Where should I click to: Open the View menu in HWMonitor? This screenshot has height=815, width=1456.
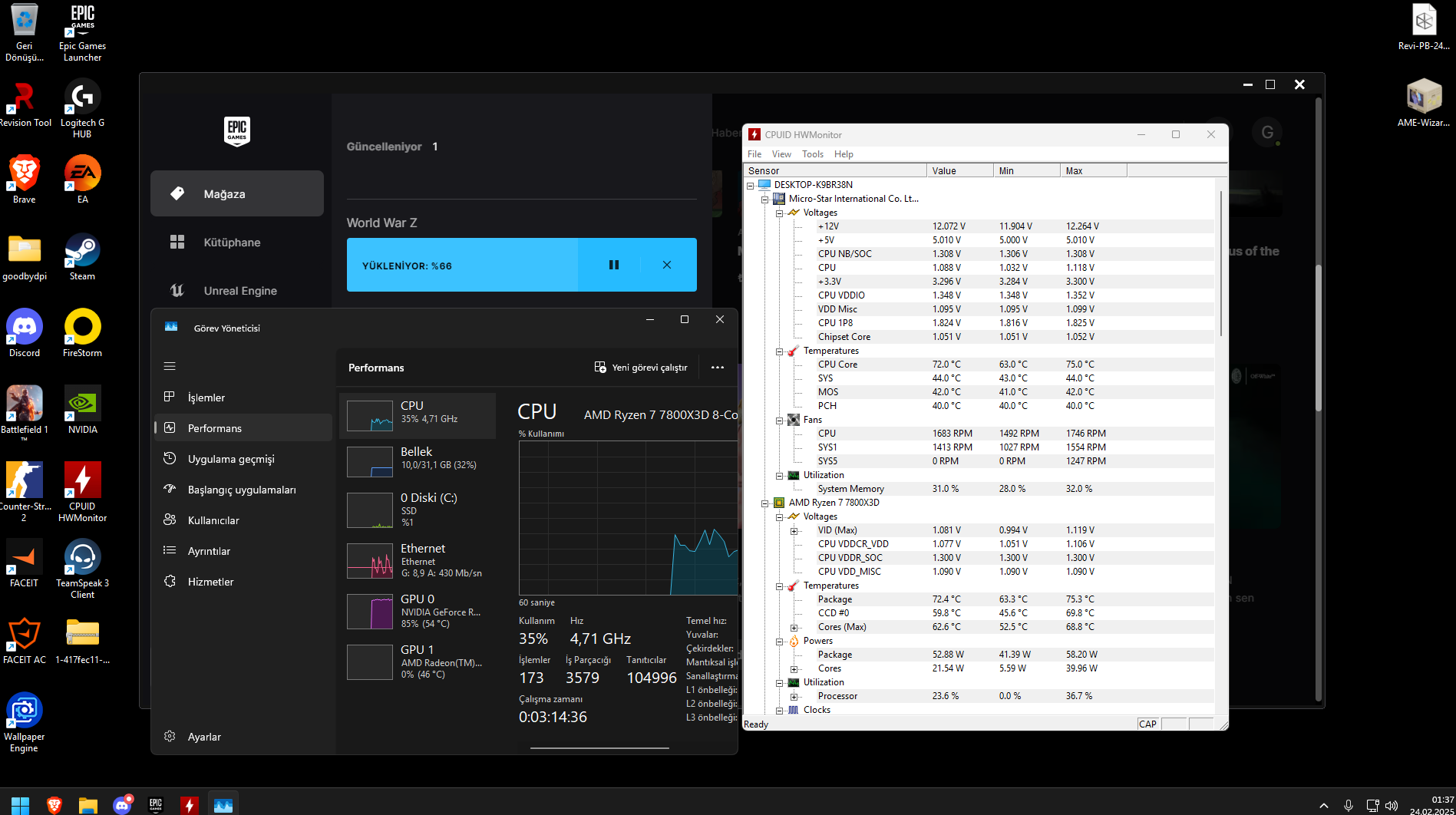pyautogui.click(x=781, y=154)
